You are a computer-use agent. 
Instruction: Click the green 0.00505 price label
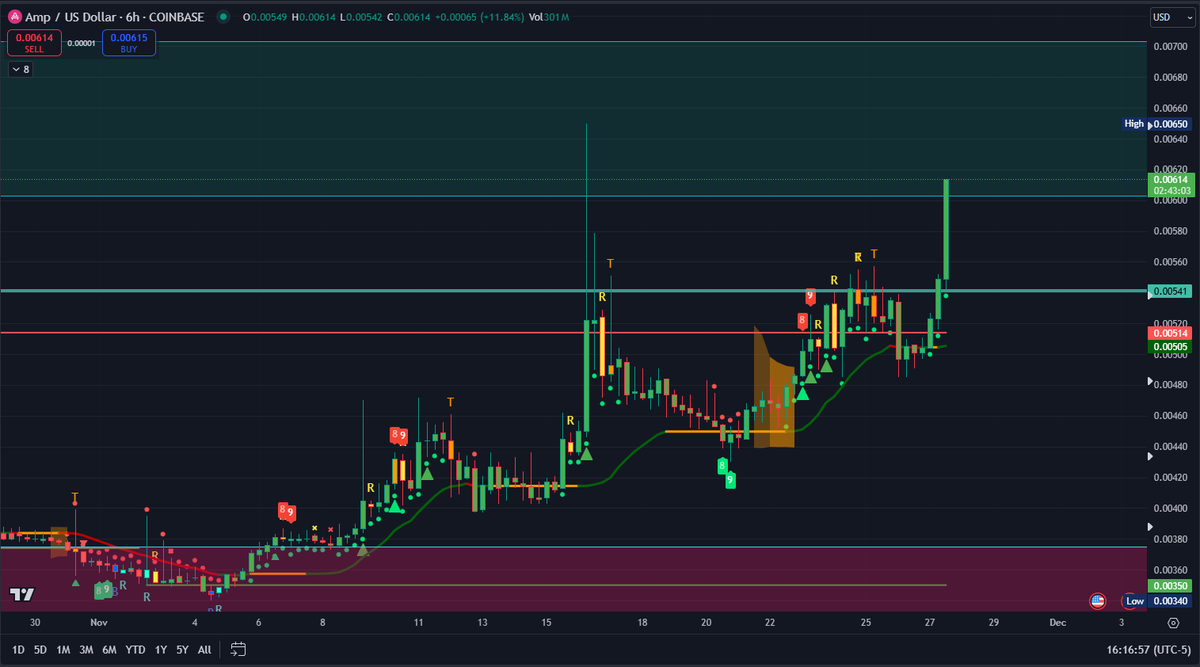click(x=1168, y=347)
